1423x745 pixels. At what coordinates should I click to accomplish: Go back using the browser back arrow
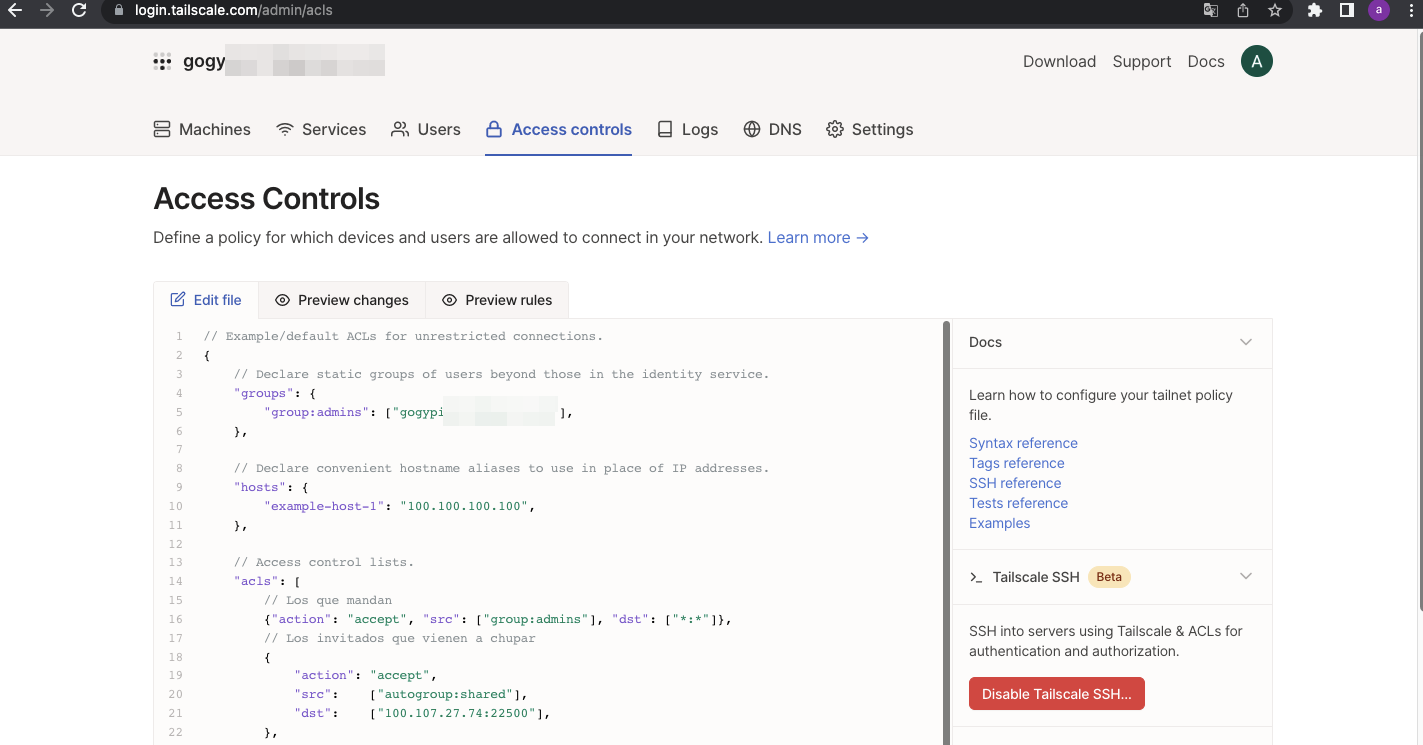[x=15, y=11]
